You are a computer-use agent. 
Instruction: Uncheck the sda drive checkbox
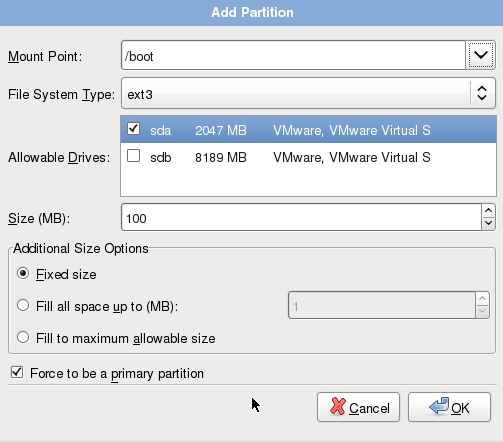[x=133, y=129]
